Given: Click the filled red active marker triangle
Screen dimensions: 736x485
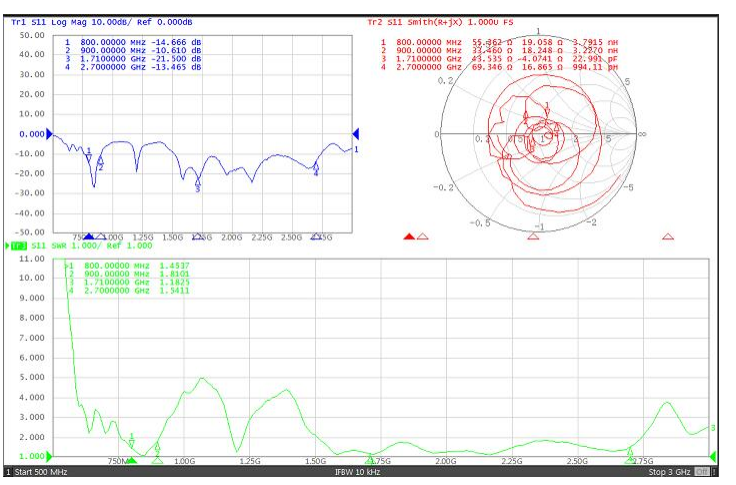Looking at the screenshot, I should tap(408, 237).
